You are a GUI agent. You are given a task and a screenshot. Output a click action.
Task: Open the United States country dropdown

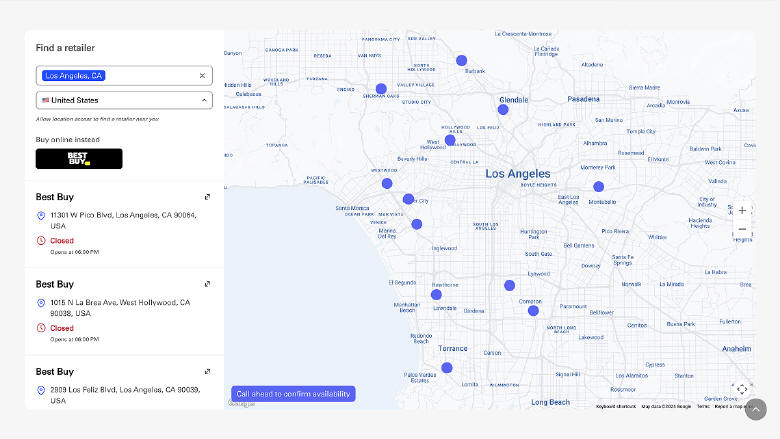click(124, 100)
